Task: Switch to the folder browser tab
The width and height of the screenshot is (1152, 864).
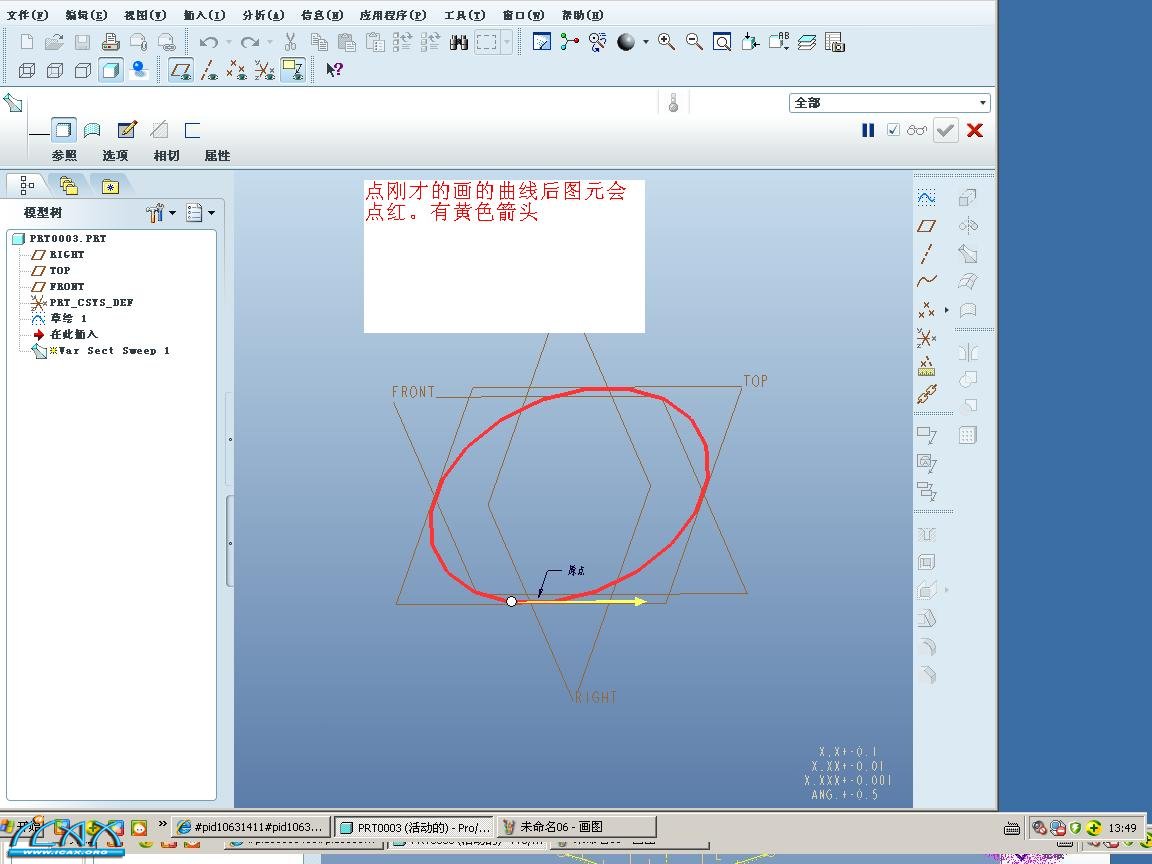Action: point(68,185)
